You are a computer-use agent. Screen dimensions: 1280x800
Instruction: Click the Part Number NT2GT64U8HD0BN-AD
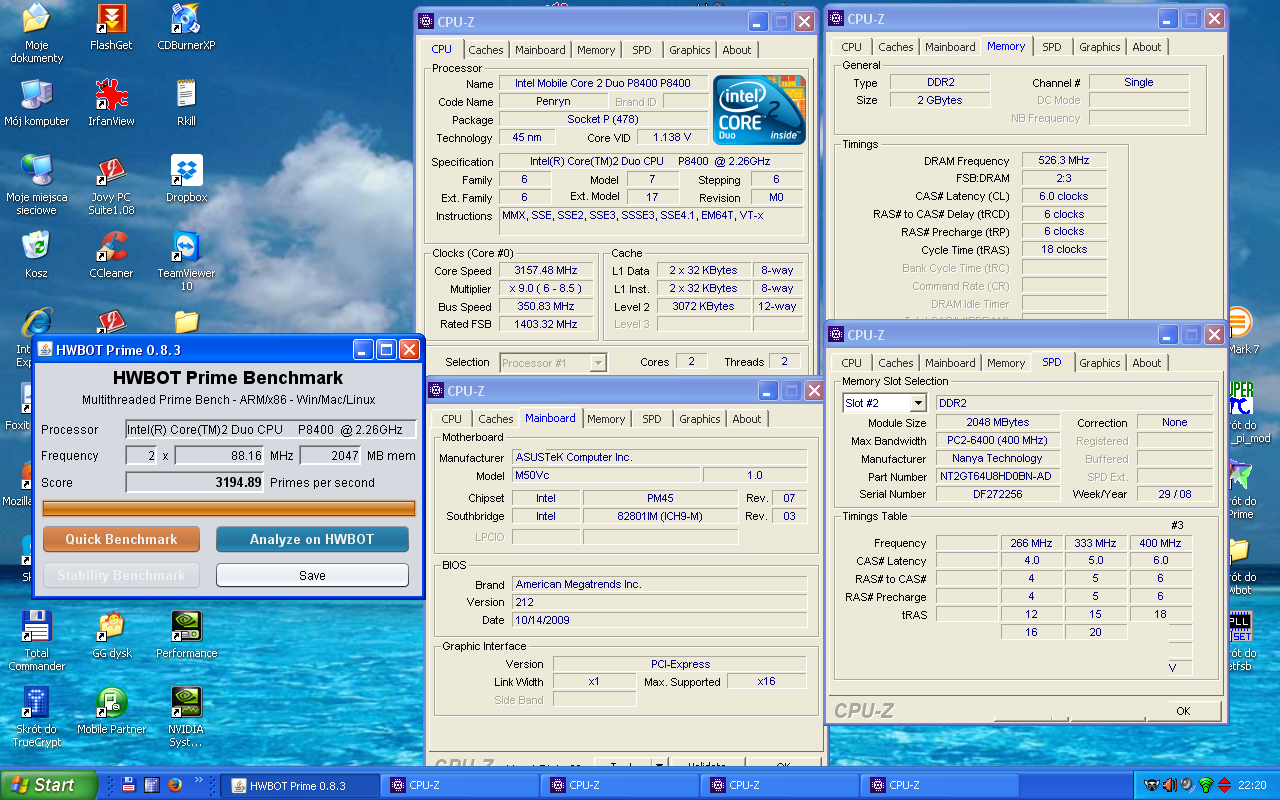click(x=1000, y=476)
